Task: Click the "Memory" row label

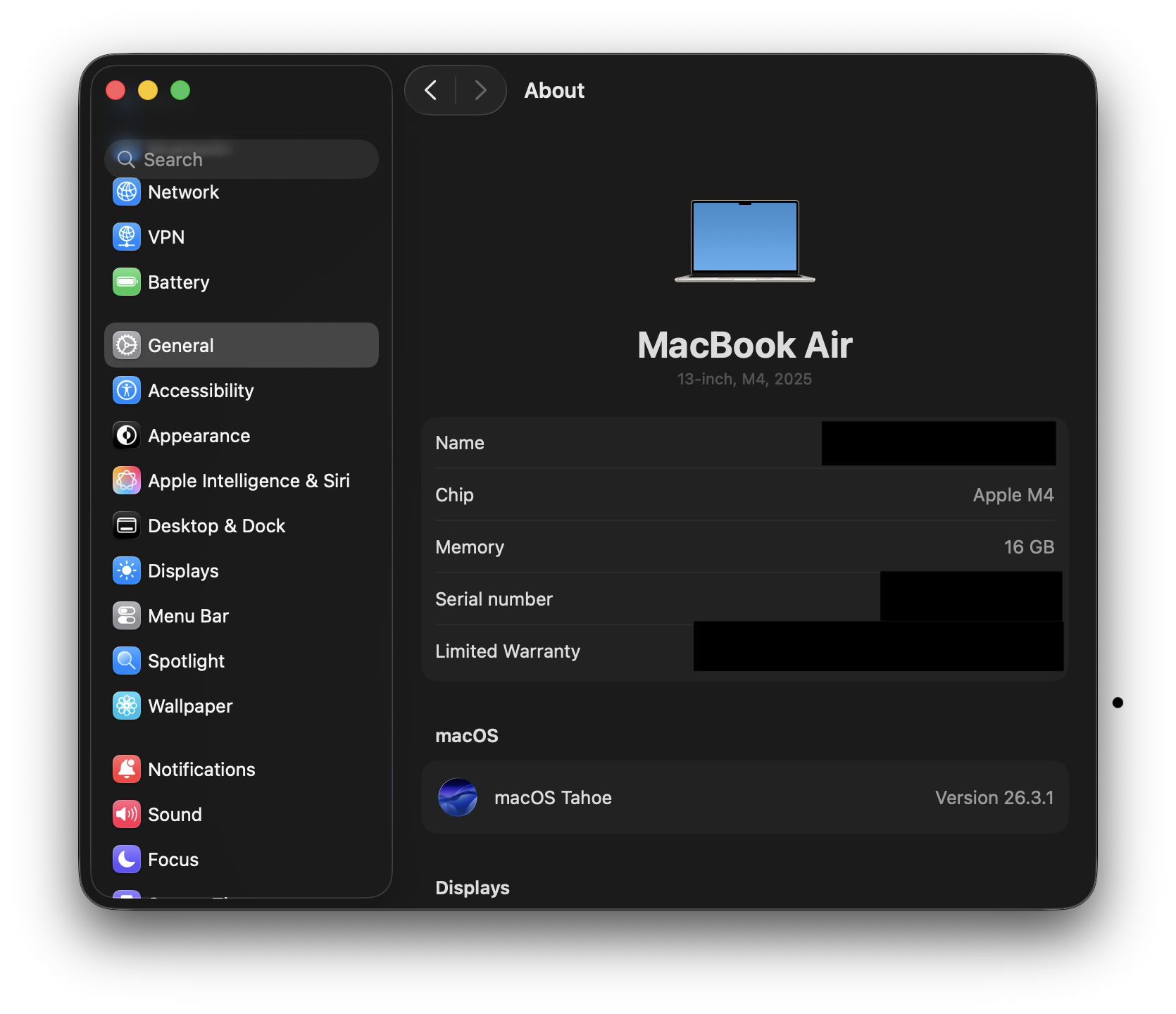Action: 470,547
